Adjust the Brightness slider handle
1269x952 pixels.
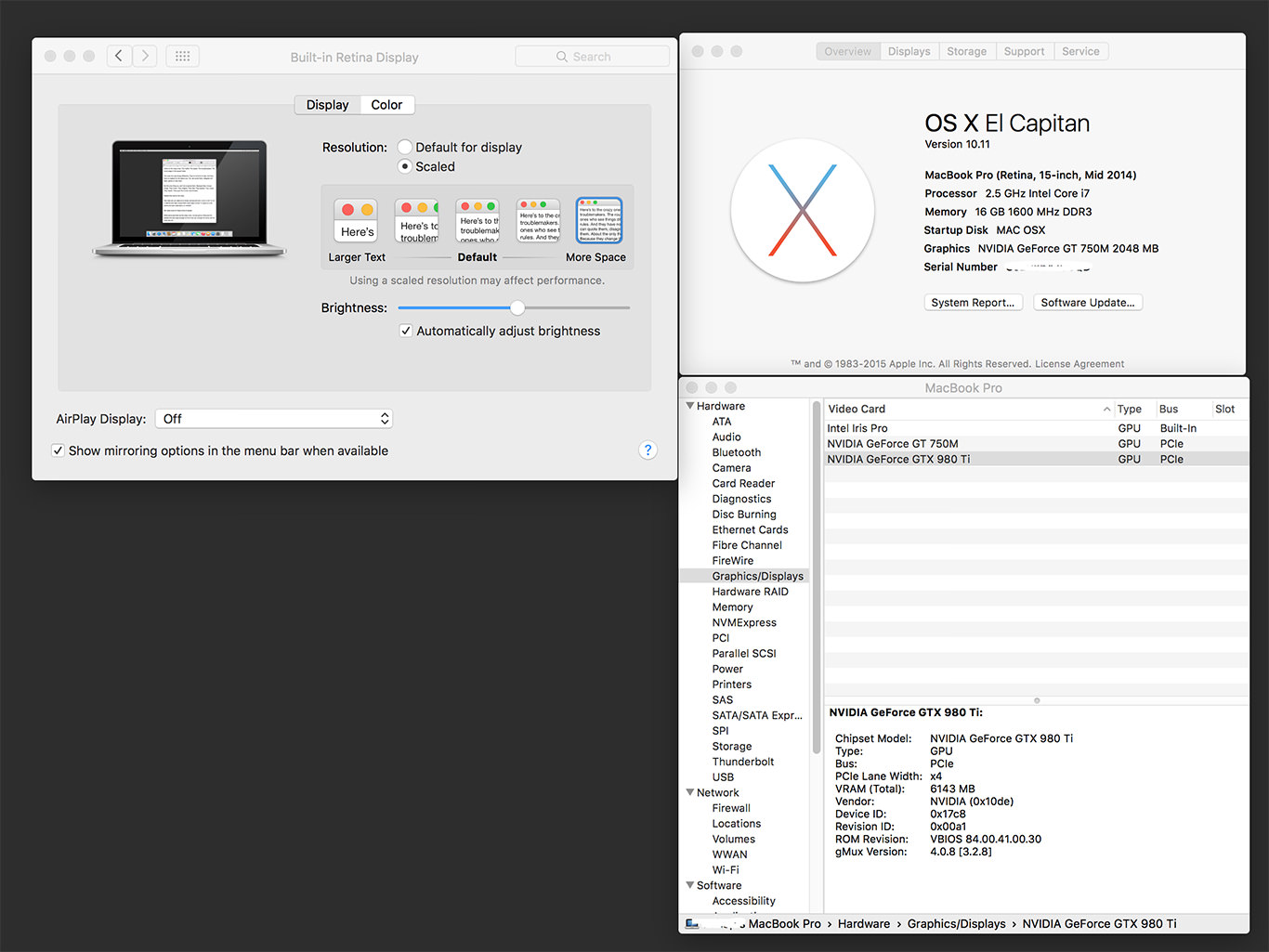pos(517,307)
